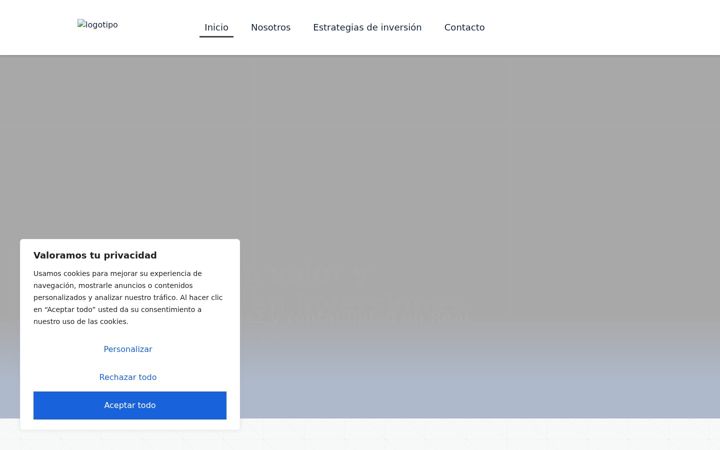Viewport: 720px width, 450px height.
Task: Click the logotipo image in header
Action: tap(97, 24)
